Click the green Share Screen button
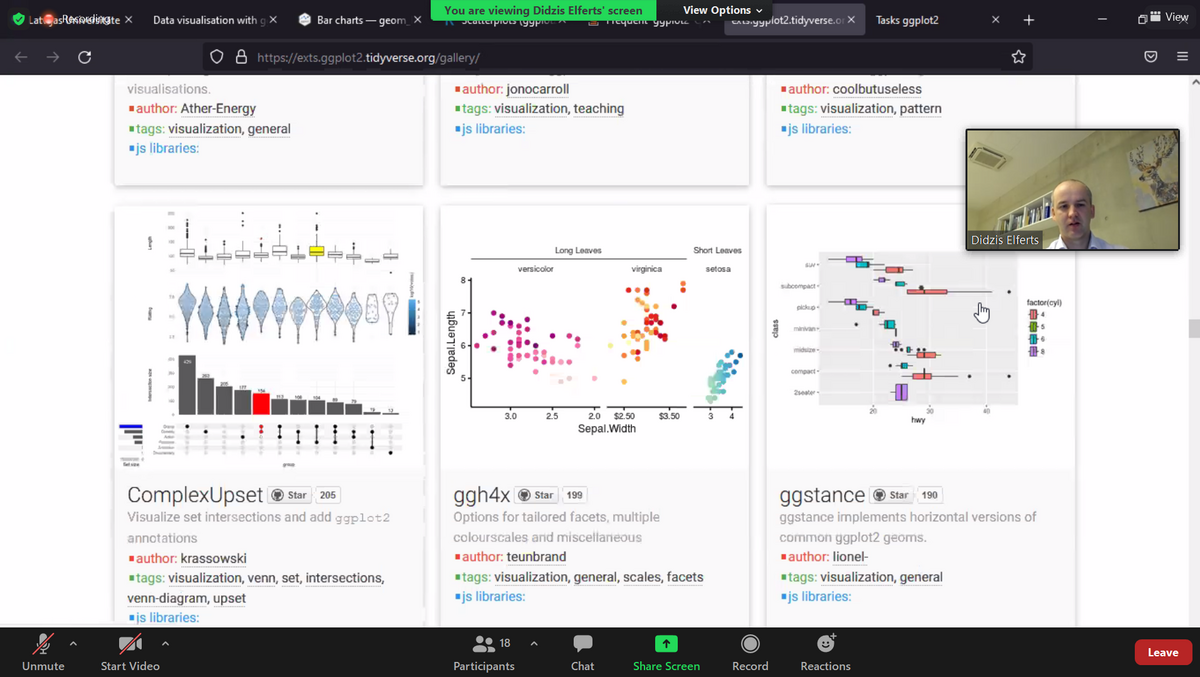1200x677 pixels. point(666,651)
